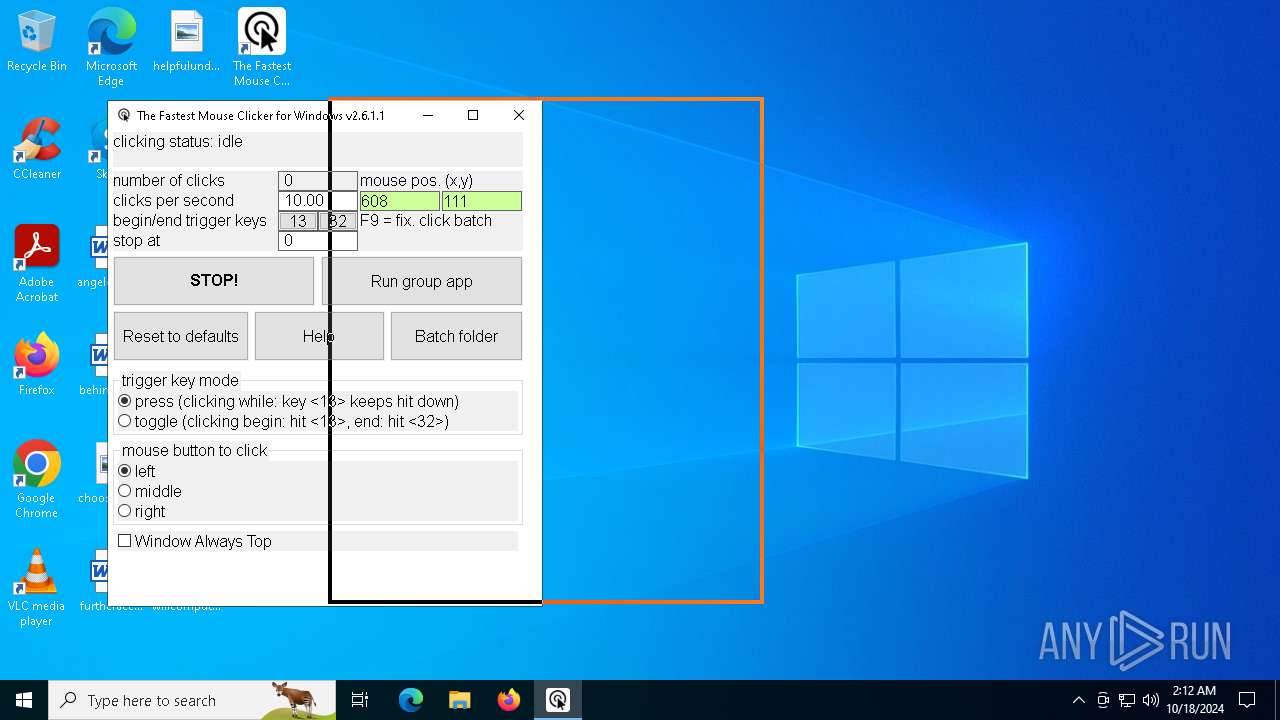
Task: Click the stop at input field
Action: [x=317, y=241]
